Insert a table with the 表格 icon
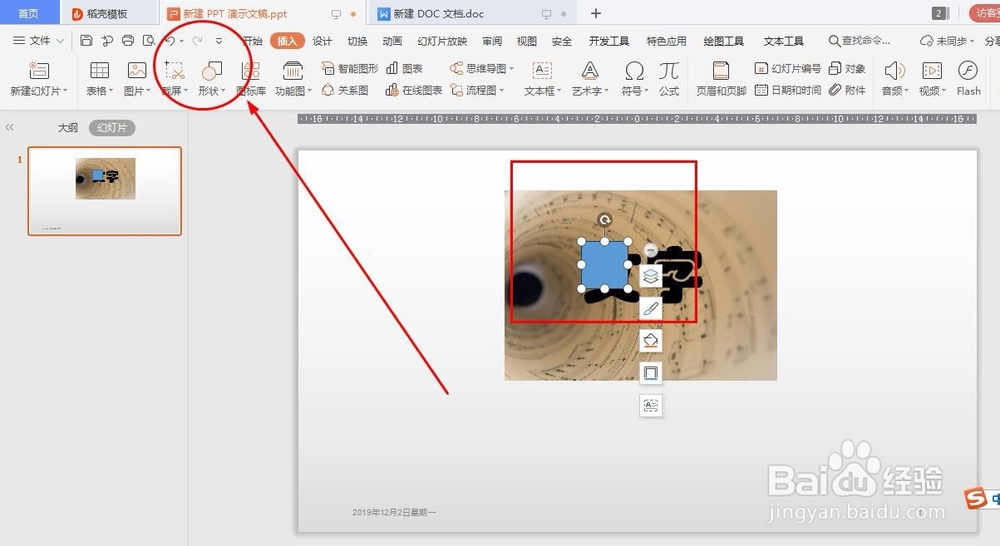1000x546 pixels. (99, 70)
